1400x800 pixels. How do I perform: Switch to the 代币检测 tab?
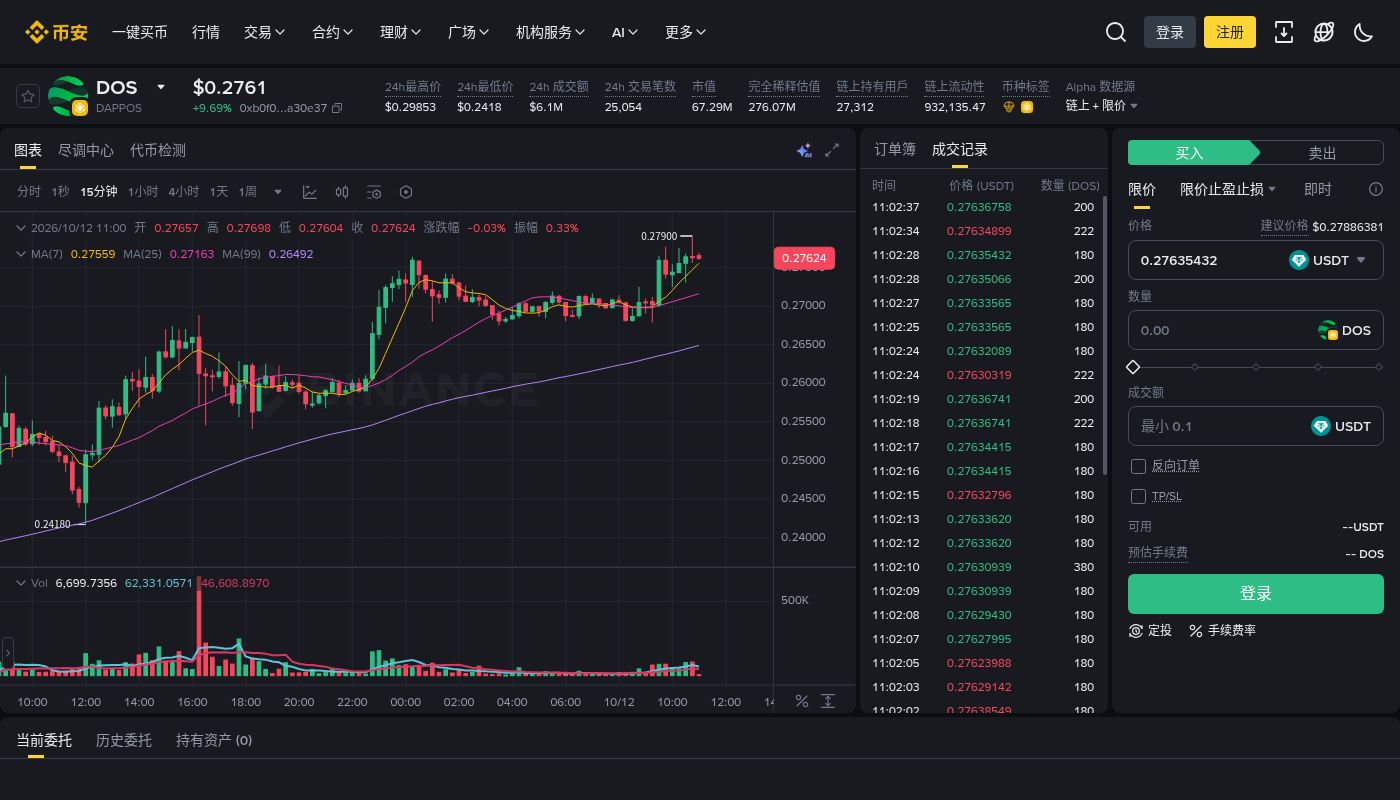(x=158, y=150)
